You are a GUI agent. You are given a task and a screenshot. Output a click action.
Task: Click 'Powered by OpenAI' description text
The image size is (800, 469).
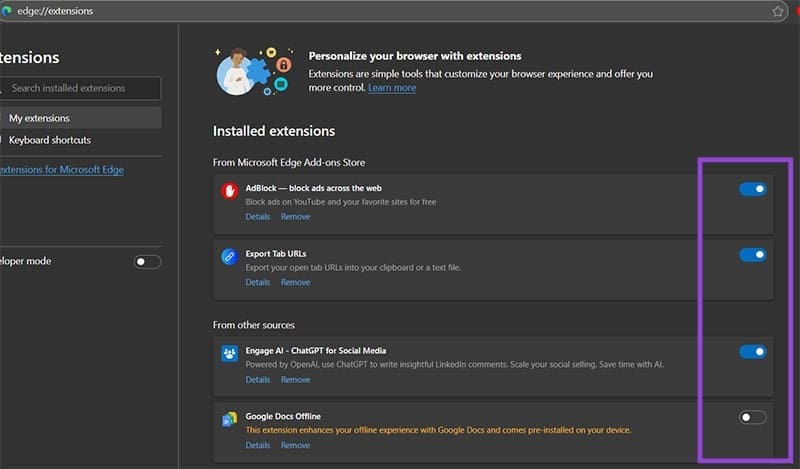[x=455, y=364]
